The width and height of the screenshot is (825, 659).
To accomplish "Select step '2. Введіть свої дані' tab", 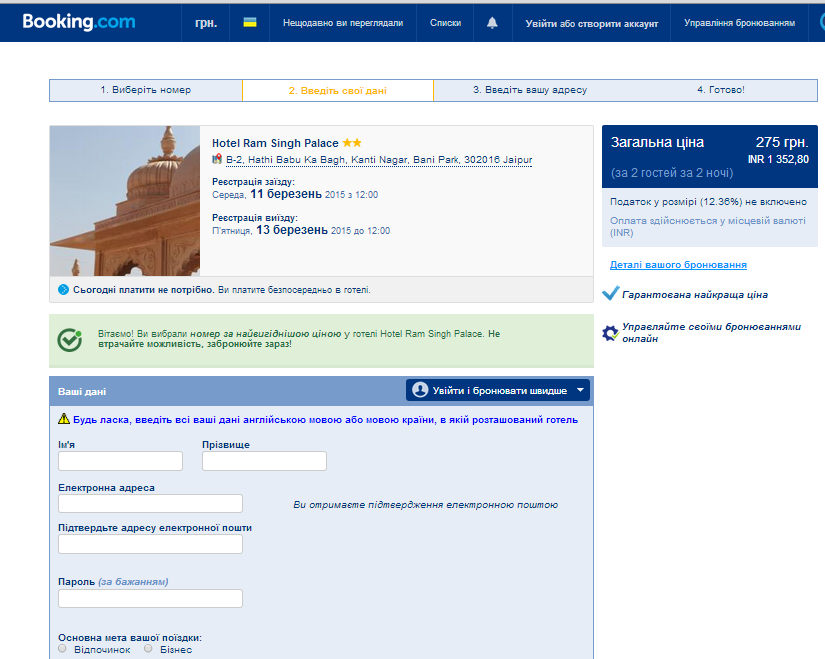I will (x=338, y=91).
